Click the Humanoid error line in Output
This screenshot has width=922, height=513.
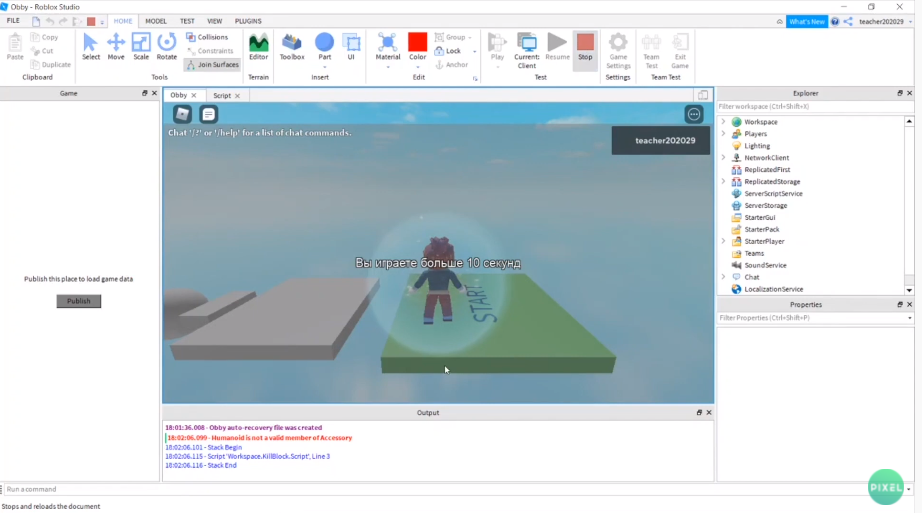pyautogui.click(x=259, y=438)
